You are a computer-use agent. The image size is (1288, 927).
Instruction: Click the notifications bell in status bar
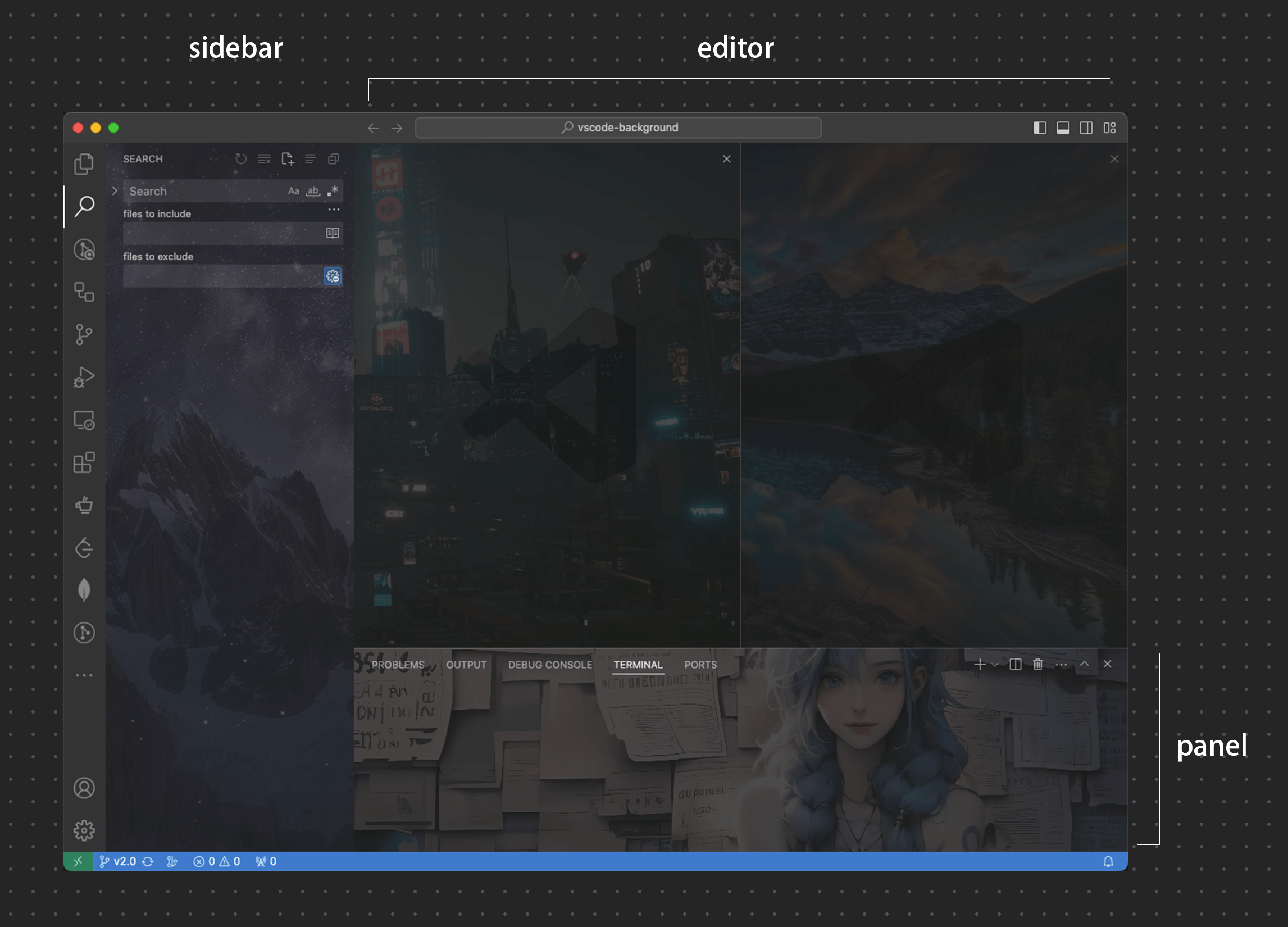click(x=1108, y=862)
